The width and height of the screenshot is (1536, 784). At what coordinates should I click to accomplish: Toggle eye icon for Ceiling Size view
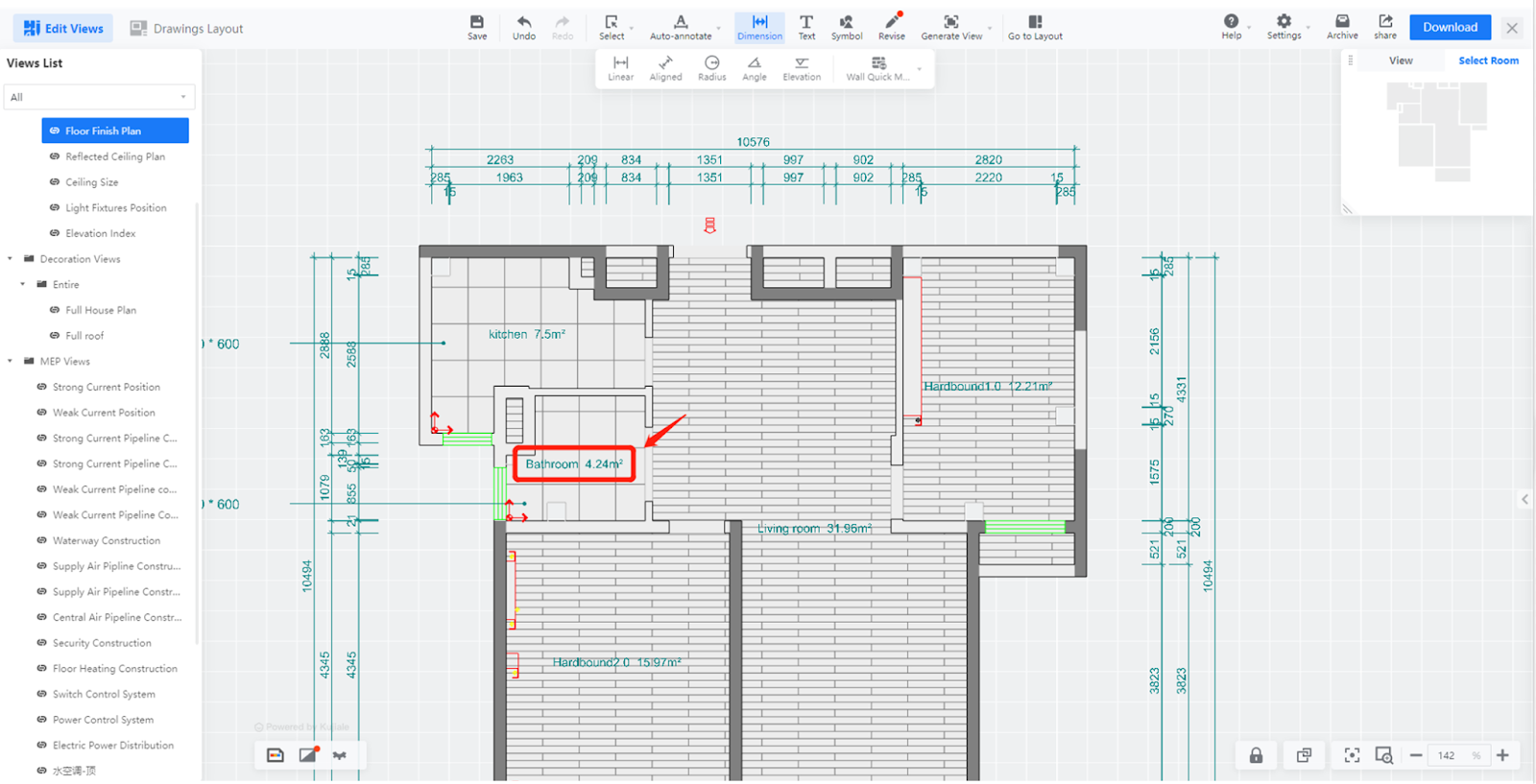click(x=55, y=182)
